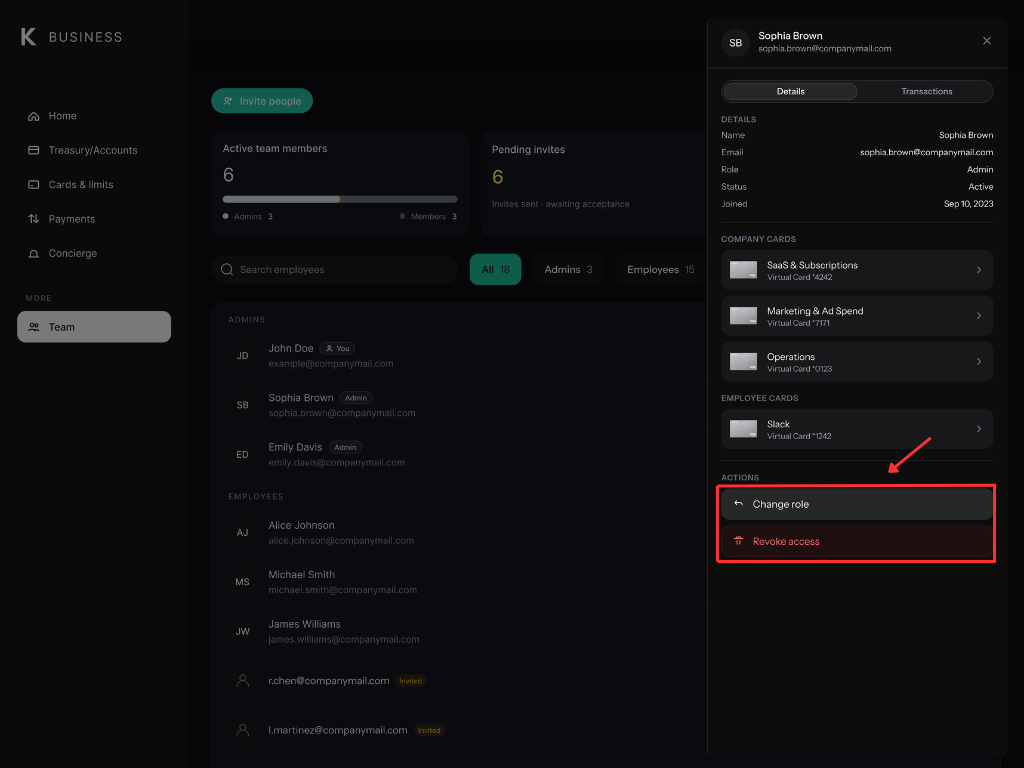Image resolution: width=1024 pixels, height=768 pixels.
Task: Click the AJ avatar for Alice Johnson
Action: coord(242,533)
